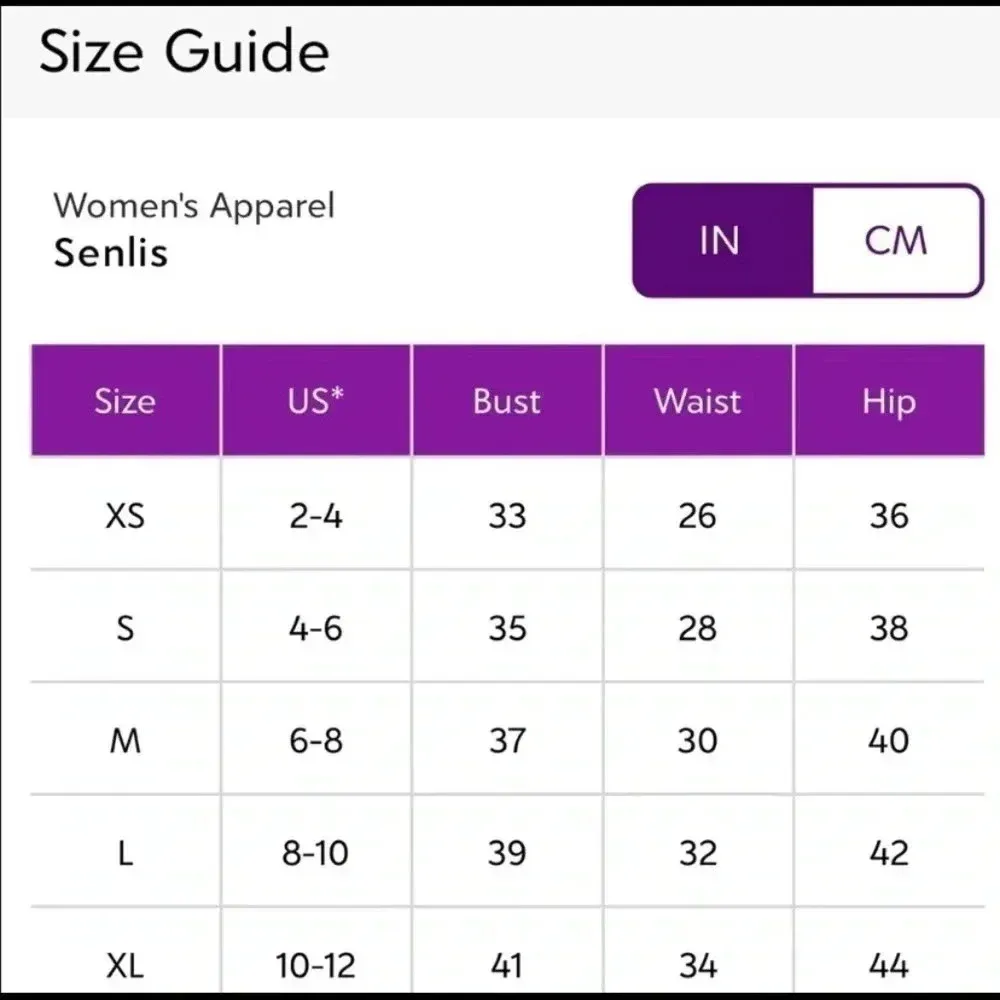Select the M size row label
This screenshot has width=1000, height=1000.
(x=125, y=741)
